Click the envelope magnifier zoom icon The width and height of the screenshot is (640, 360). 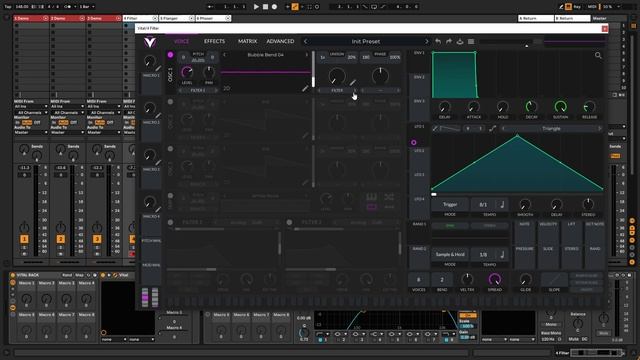(x=598, y=56)
